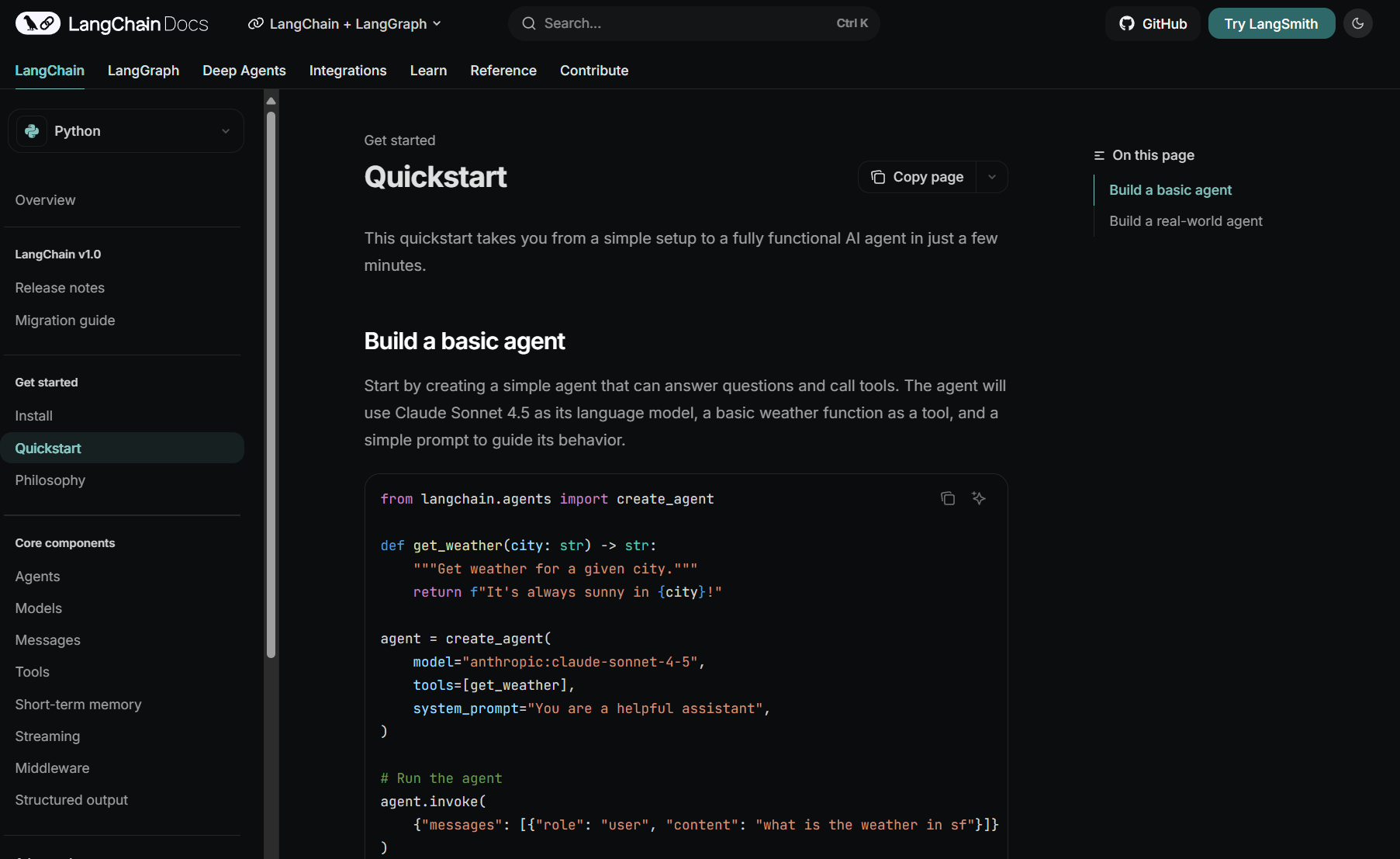This screenshot has height=859, width=1400.
Task: Open the Migration guide sidebar page
Action: point(65,320)
